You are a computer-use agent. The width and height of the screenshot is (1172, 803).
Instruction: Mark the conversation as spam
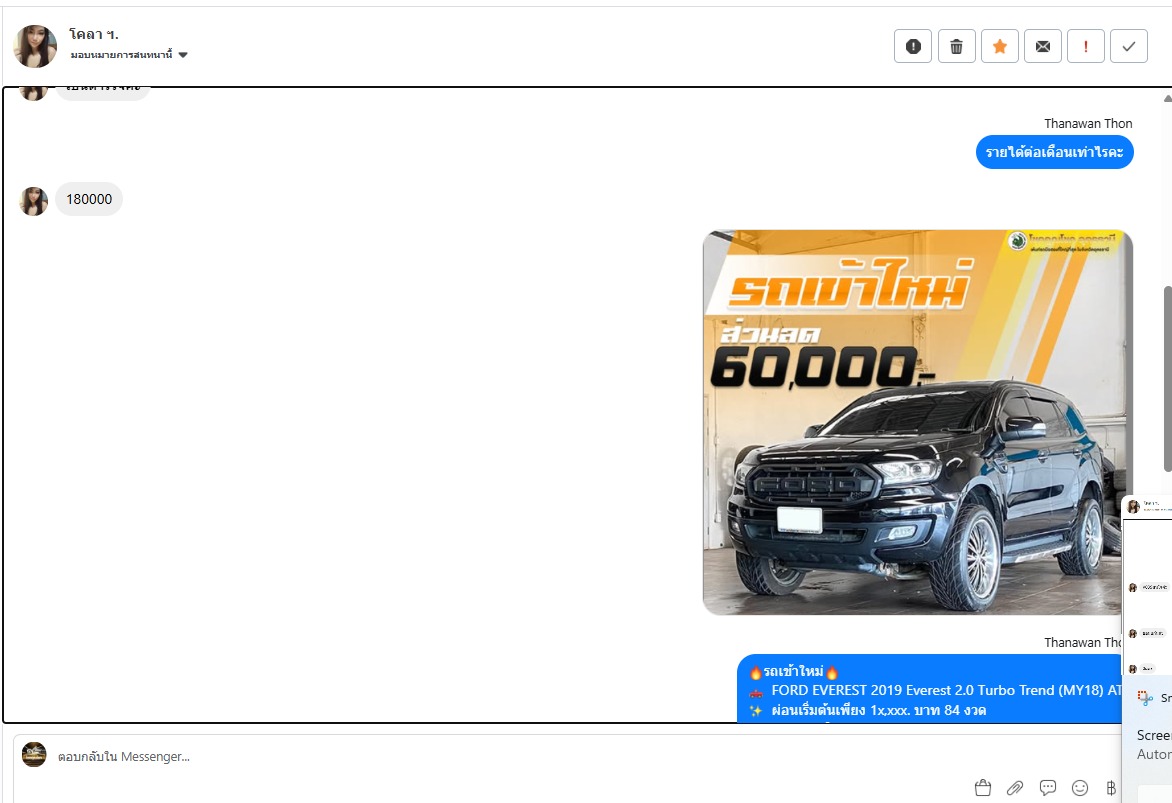[x=913, y=46]
